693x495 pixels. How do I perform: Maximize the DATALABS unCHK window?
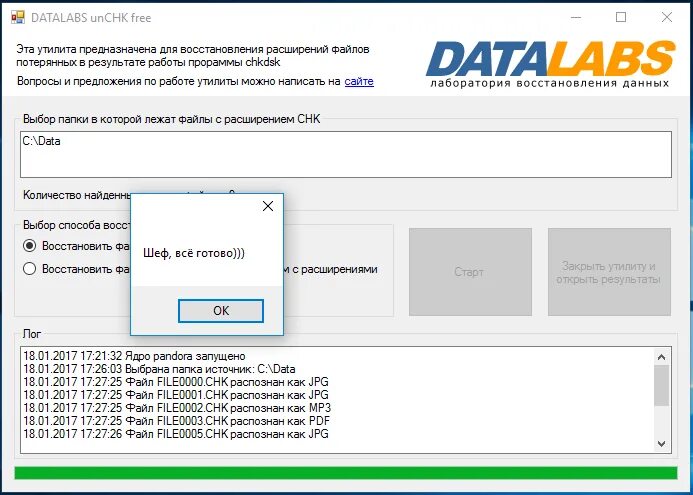[621, 18]
